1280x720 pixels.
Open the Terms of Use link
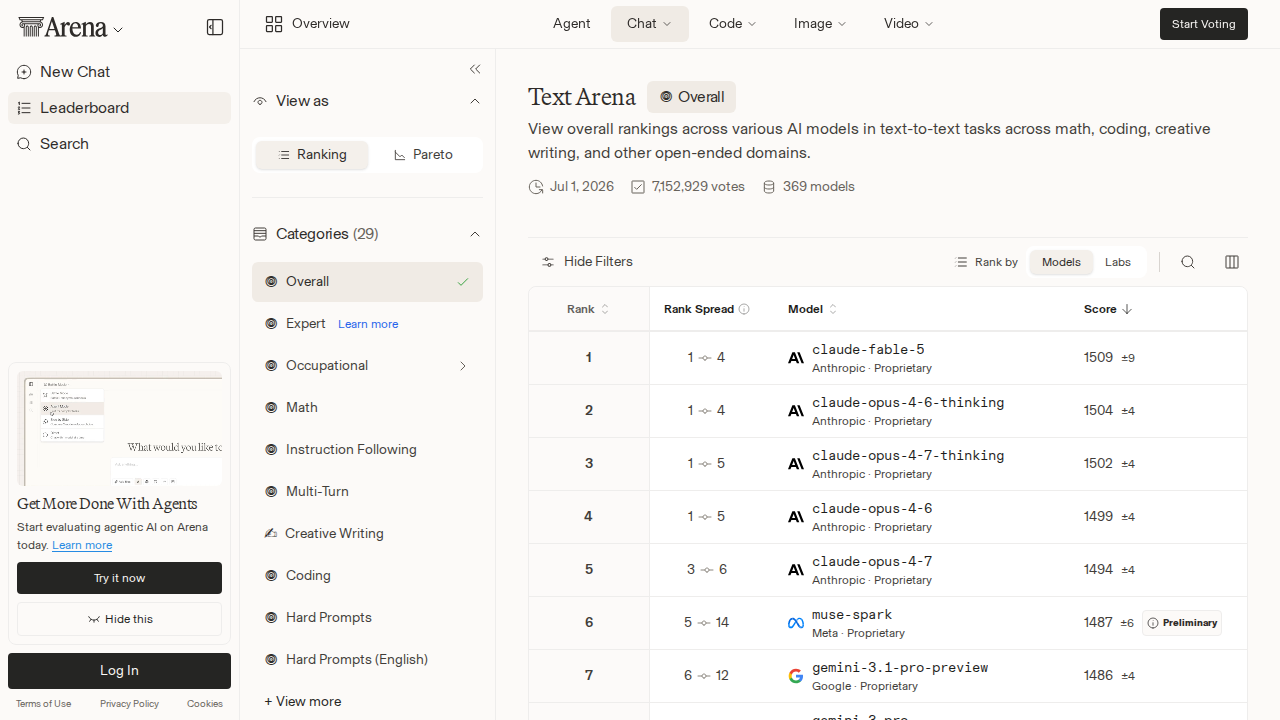pyautogui.click(x=43, y=704)
